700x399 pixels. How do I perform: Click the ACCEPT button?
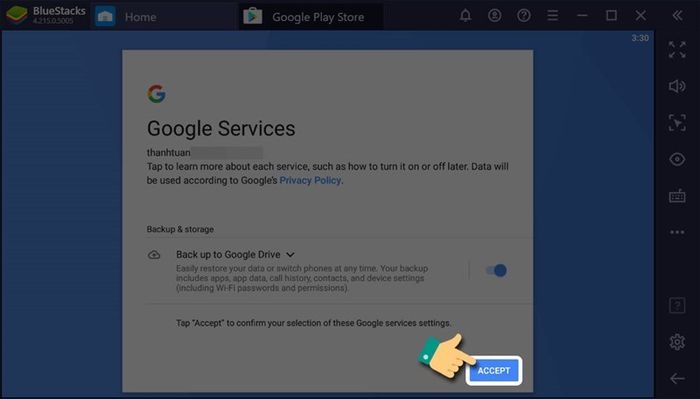(x=494, y=370)
